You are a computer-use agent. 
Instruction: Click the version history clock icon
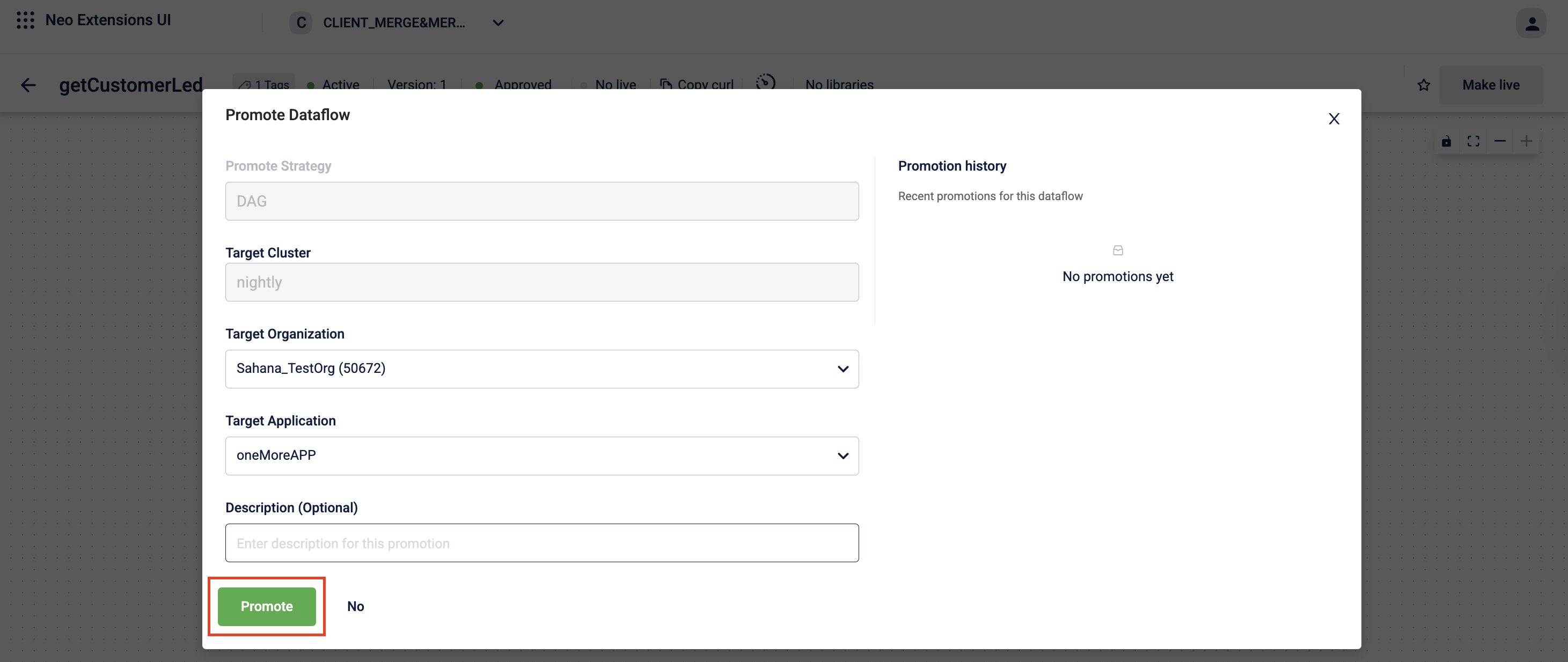(765, 82)
